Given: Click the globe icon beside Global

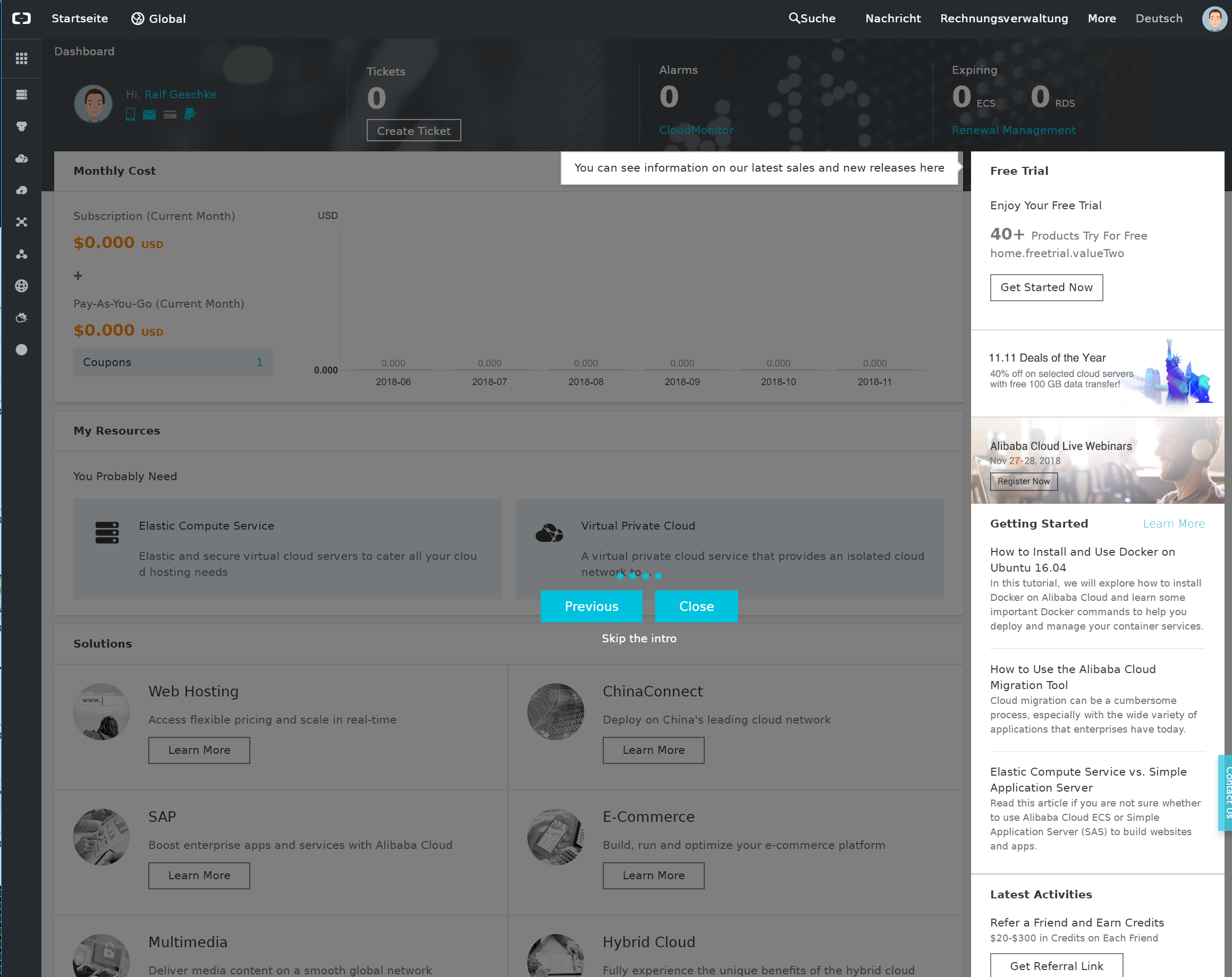Looking at the screenshot, I should [137, 19].
